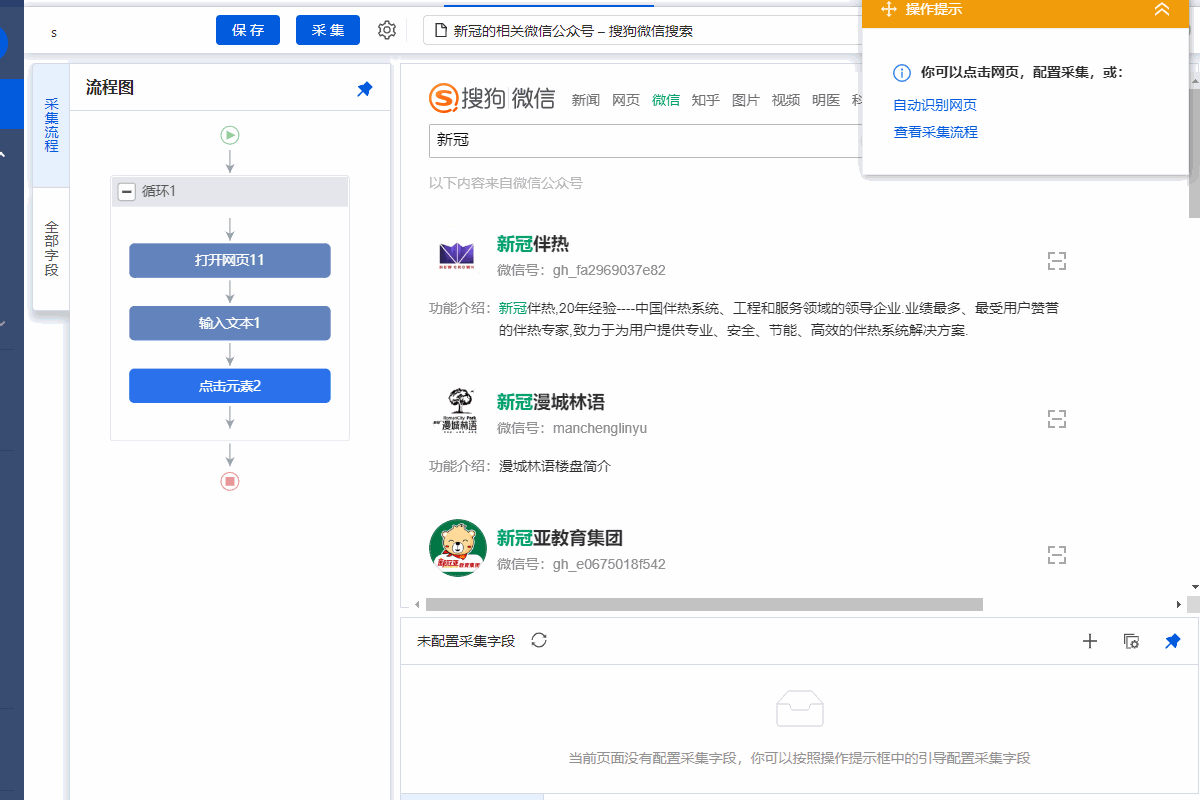Switch to the 采集流程 side tab
The image size is (1200, 800).
click(x=51, y=125)
